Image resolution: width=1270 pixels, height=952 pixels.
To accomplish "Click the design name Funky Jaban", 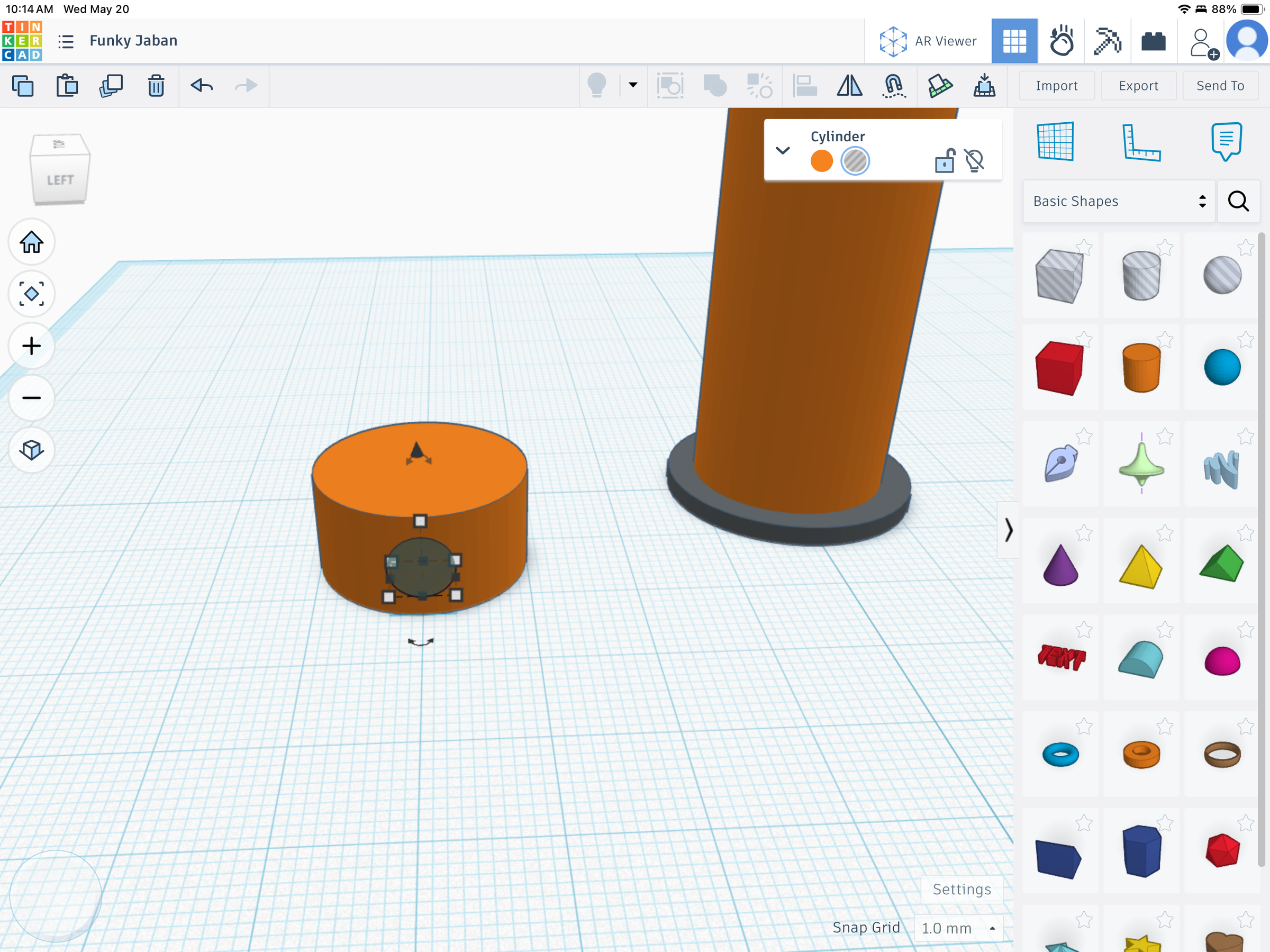I will coord(133,41).
